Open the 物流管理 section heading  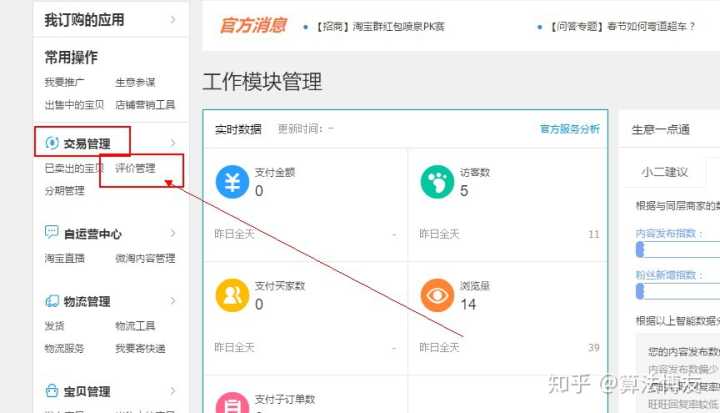[87, 301]
